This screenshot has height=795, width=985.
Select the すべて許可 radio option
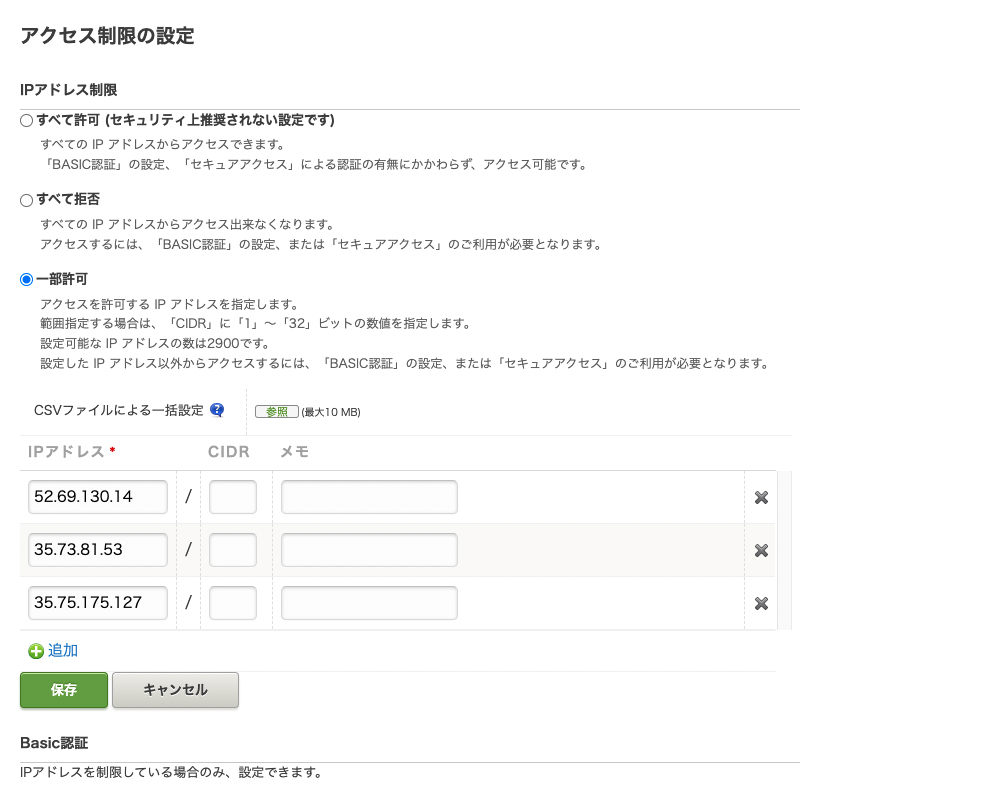click(x=26, y=120)
